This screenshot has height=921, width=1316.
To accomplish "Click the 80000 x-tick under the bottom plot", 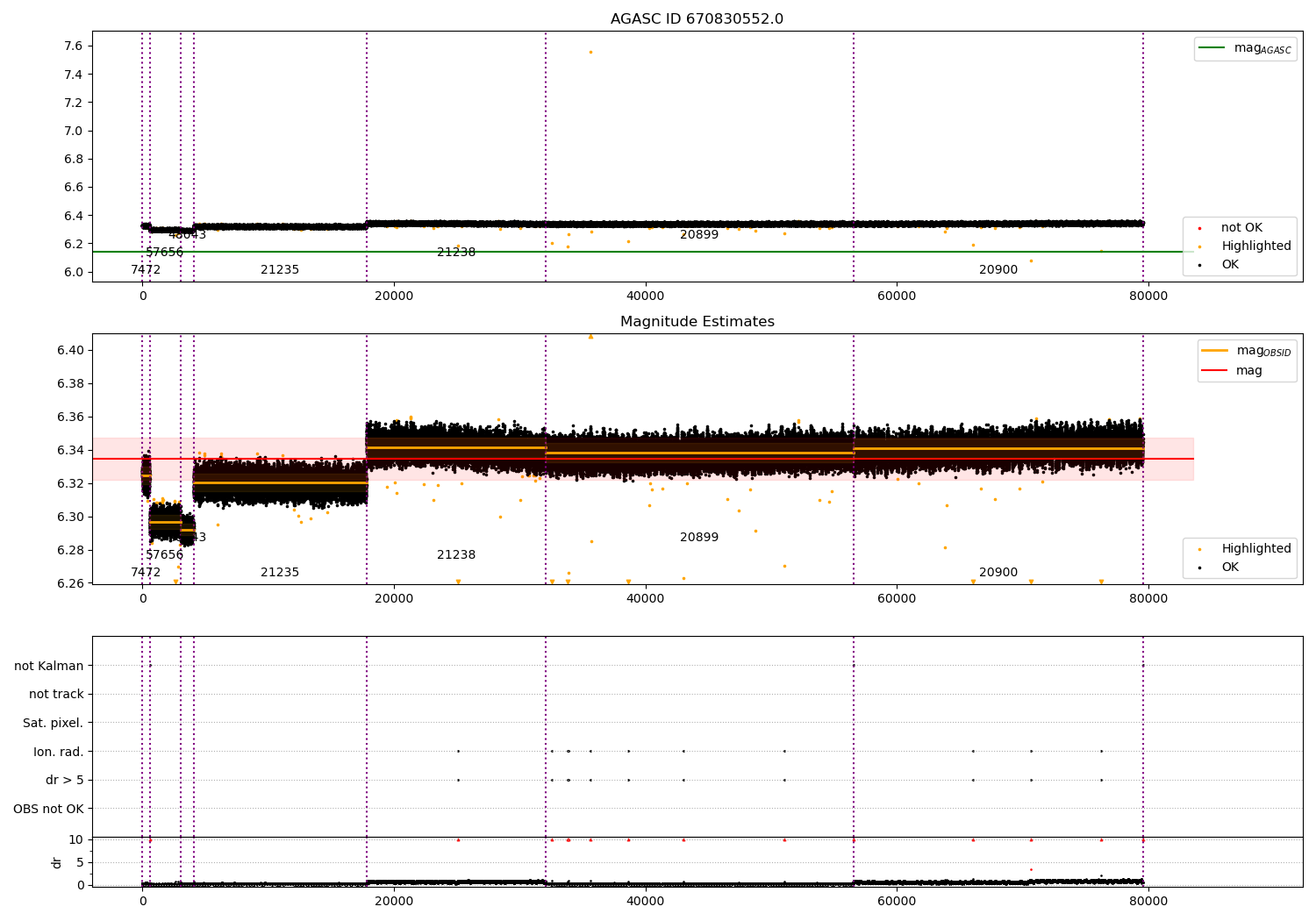I will tap(1148, 900).
